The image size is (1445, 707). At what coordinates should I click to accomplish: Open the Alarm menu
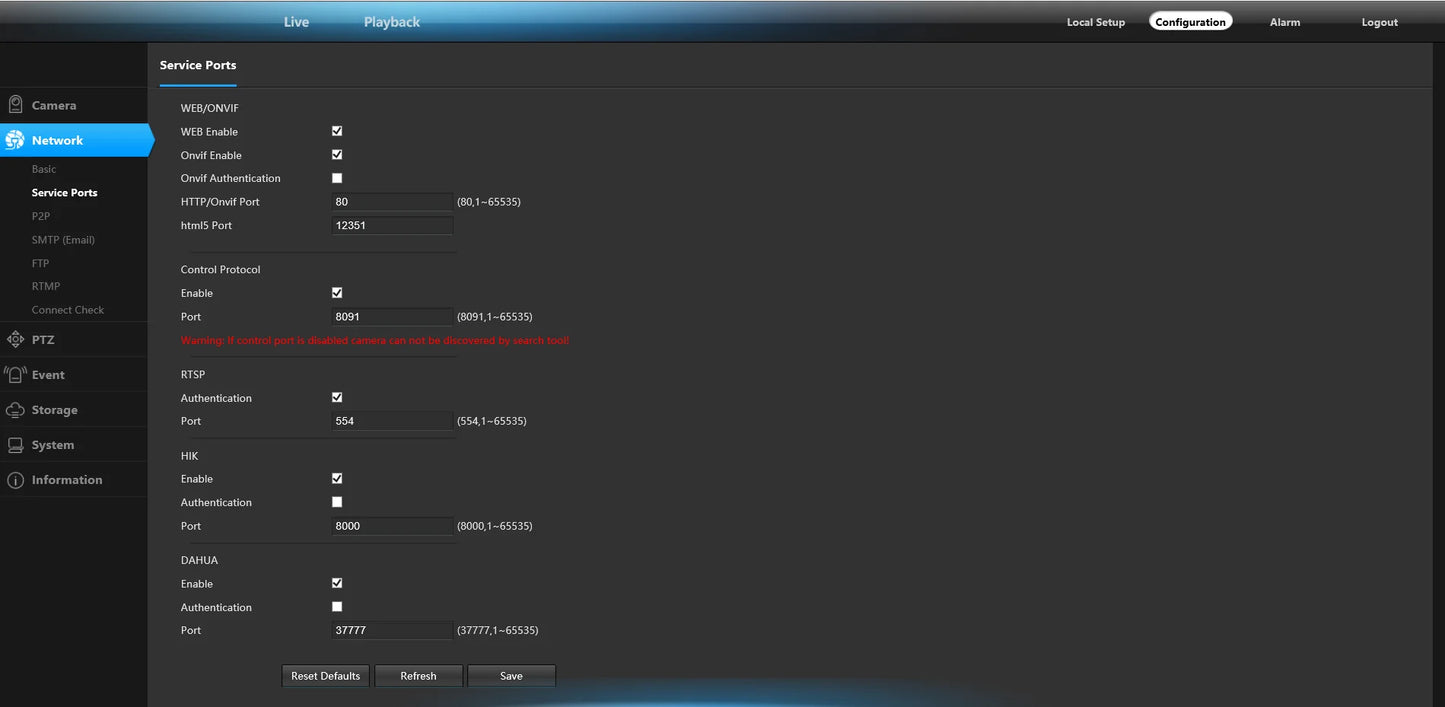pos(1285,22)
